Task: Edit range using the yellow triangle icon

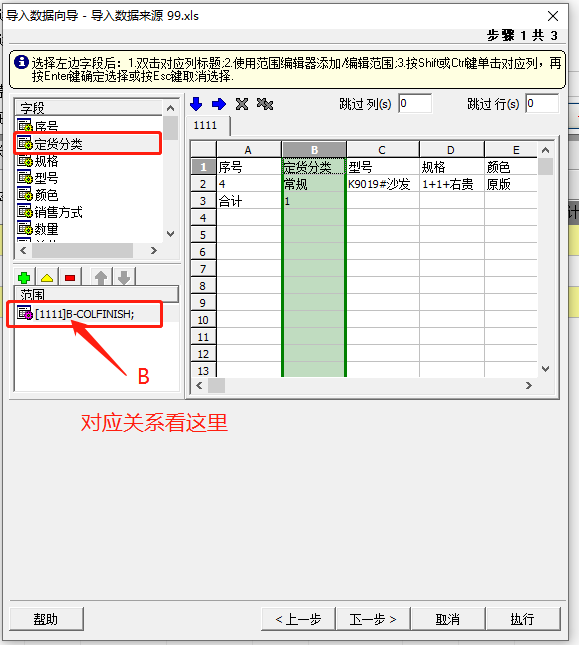Action: click(x=47, y=278)
